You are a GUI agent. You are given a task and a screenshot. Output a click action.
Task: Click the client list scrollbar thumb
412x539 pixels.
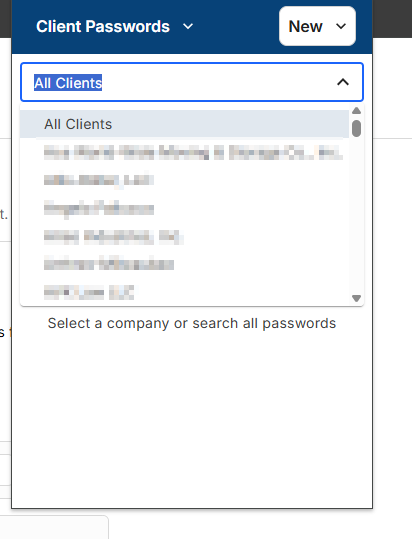[356, 128]
